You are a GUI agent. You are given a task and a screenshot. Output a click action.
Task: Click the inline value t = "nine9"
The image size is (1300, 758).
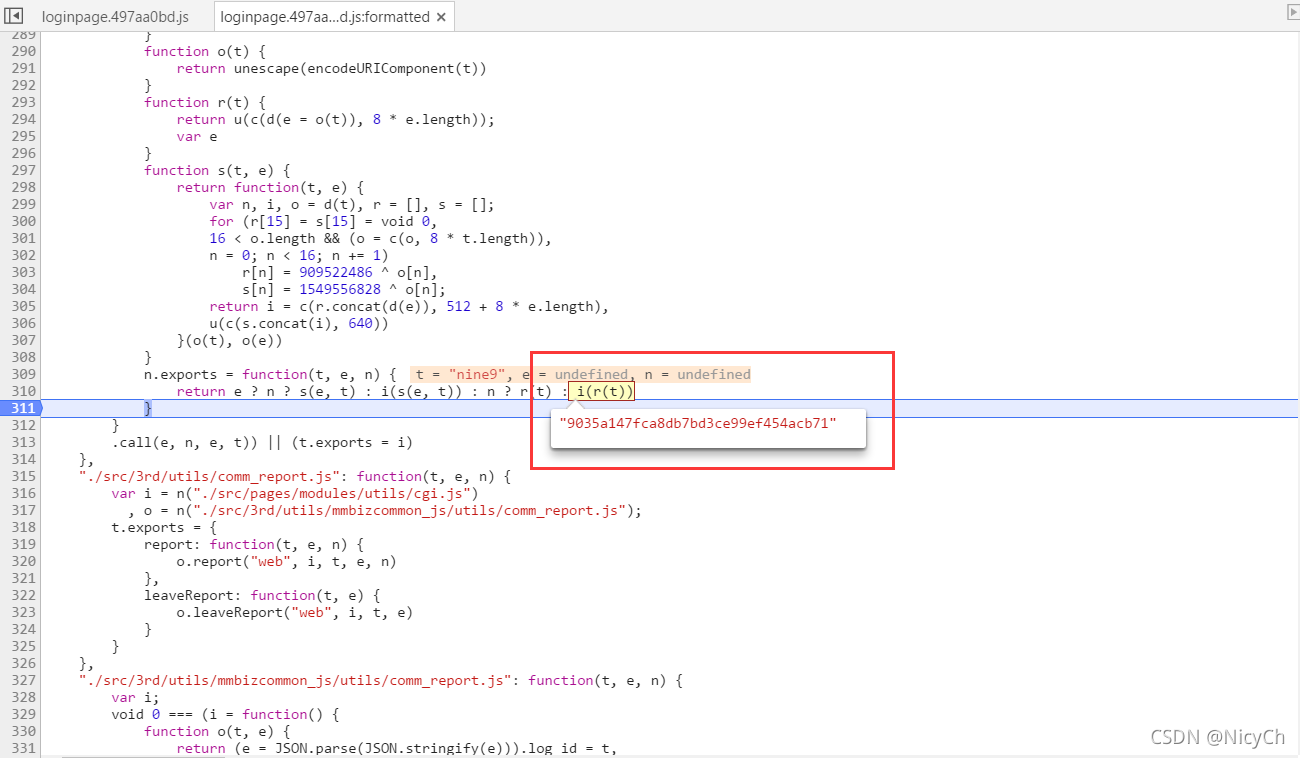point(460,374)
